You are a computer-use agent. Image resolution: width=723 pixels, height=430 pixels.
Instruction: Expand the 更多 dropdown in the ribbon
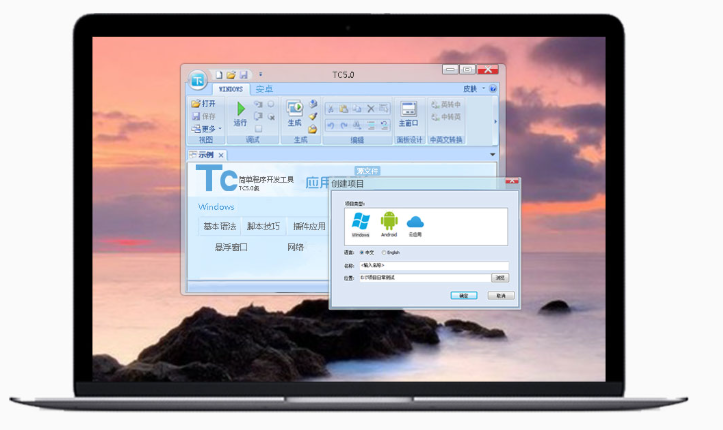[x=207, y=129]
